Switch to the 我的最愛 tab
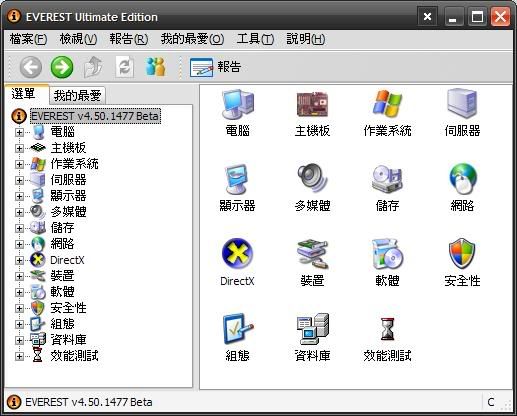517x416 pixels. [x=77, y=96]
